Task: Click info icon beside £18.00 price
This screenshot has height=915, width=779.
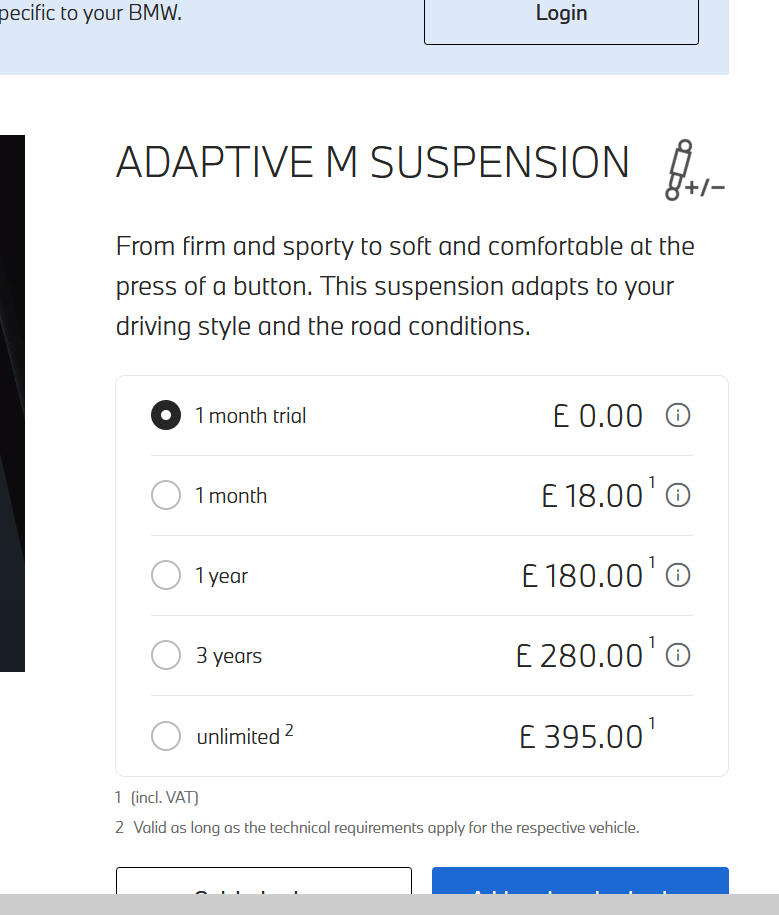Action: point(678,495)
